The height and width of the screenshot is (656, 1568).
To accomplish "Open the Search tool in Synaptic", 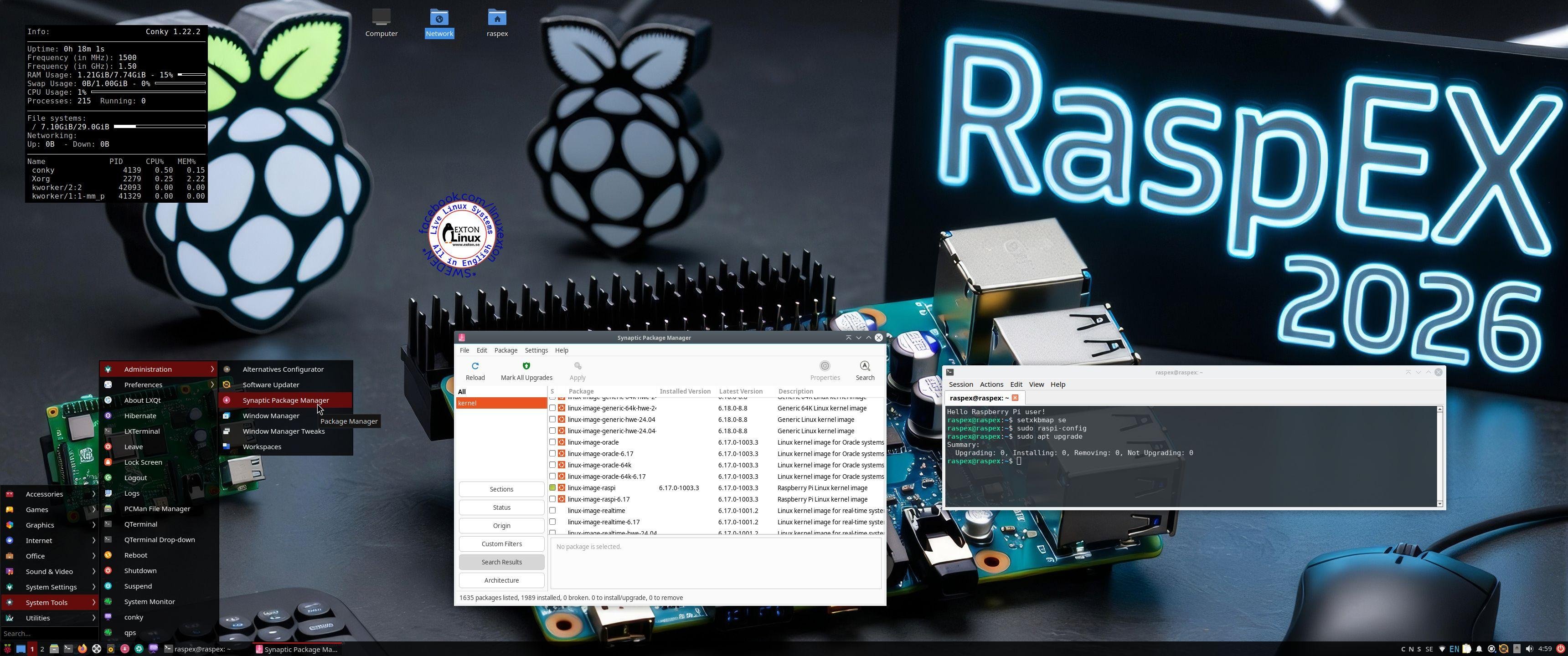I will tap(864, 366).
